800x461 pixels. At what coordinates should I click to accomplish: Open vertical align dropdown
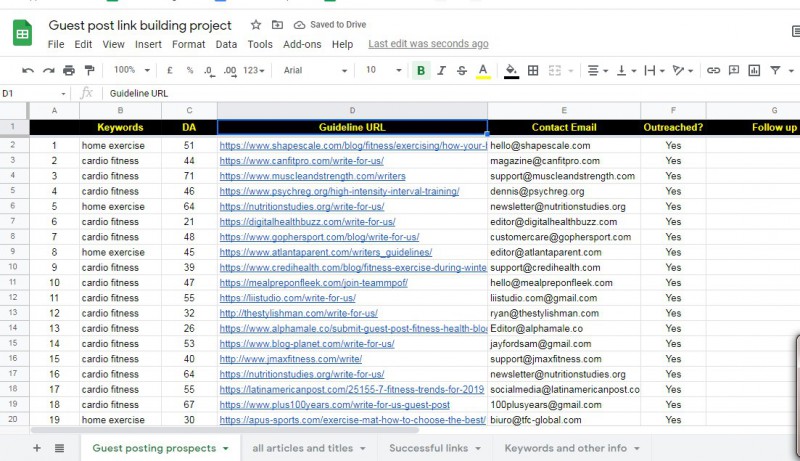(x=626, y=70)
